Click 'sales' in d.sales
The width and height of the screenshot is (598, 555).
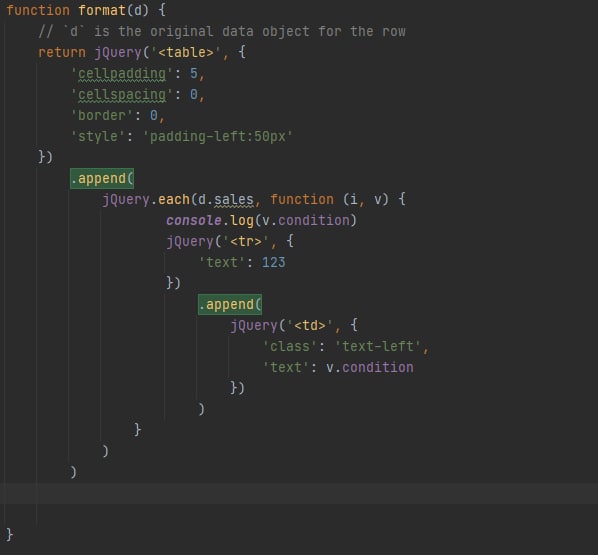click(234, 199)
